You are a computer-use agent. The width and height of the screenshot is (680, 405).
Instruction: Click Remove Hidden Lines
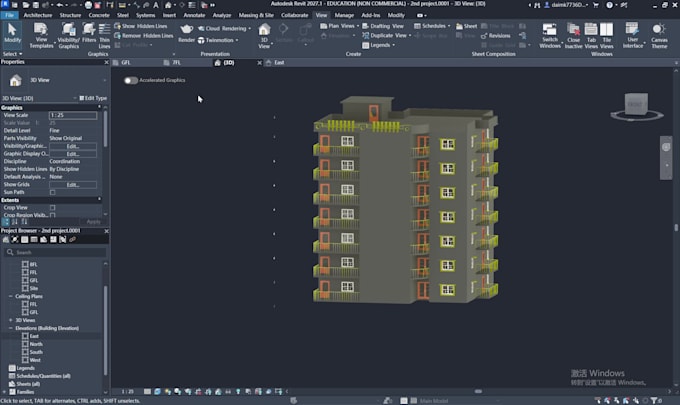click(144, 36)
